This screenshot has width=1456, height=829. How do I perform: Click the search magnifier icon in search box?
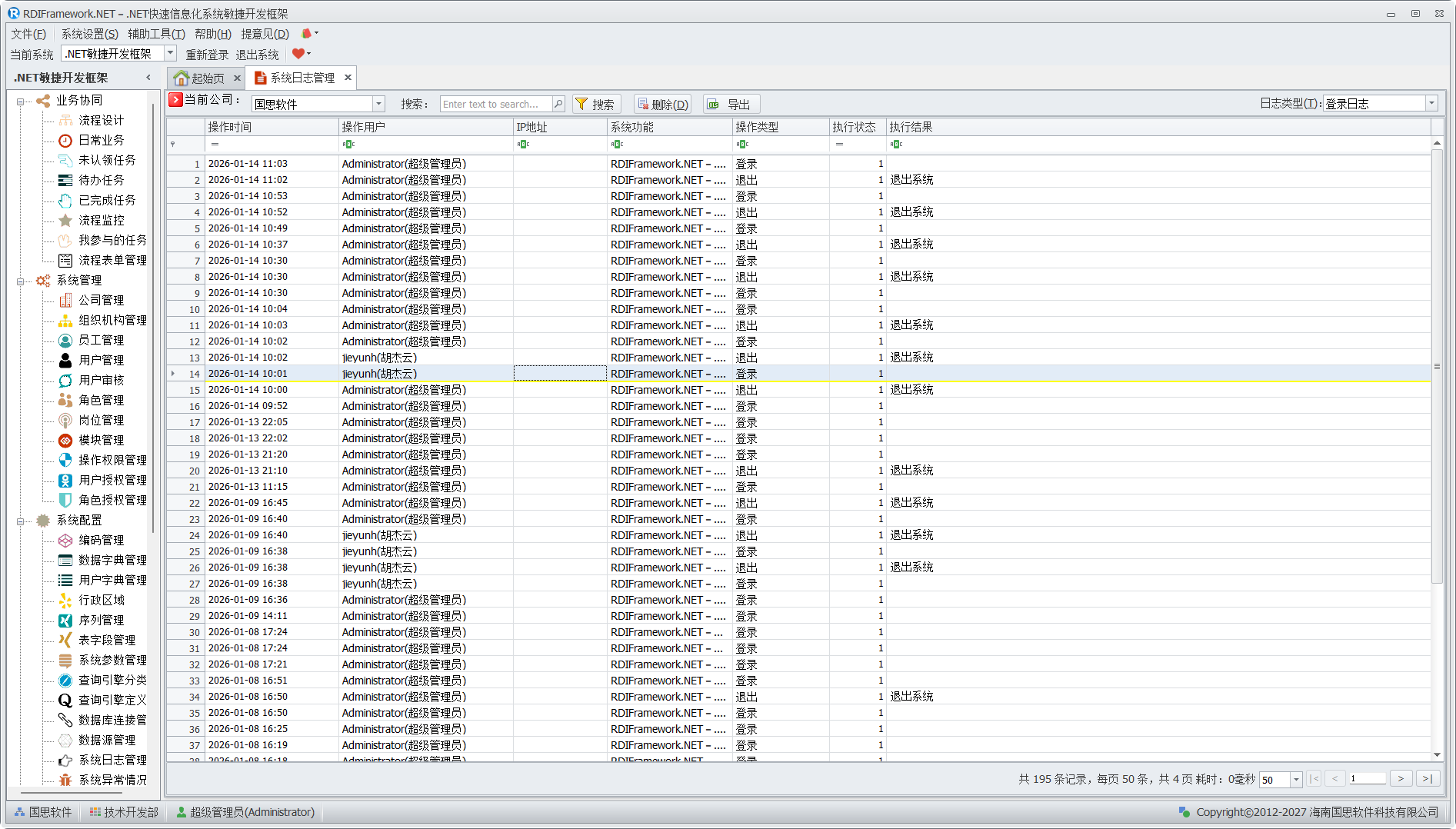(x=558, y=104)
